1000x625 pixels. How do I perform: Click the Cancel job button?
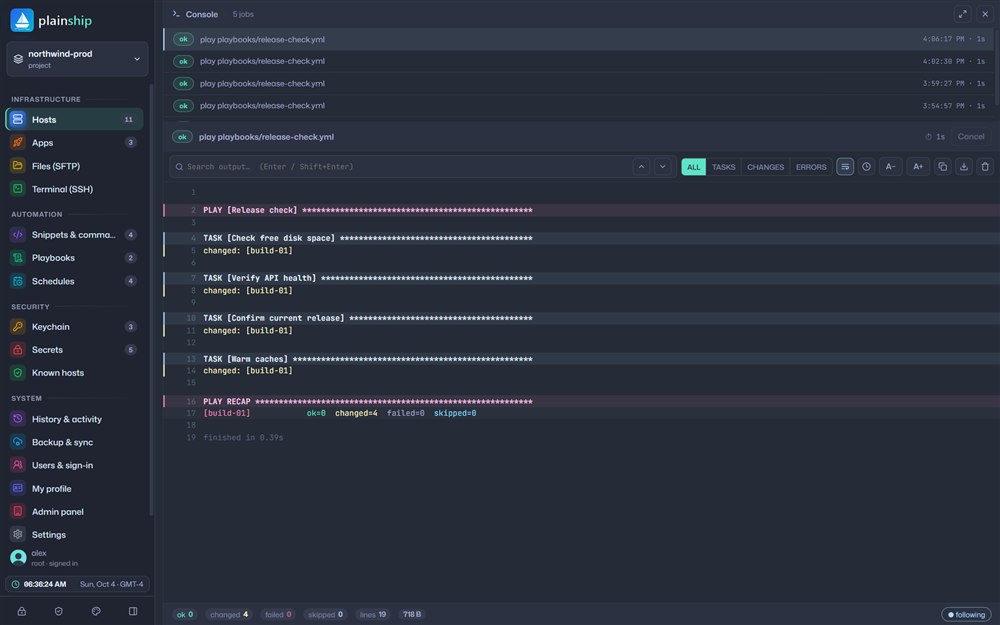coord(971,136)
